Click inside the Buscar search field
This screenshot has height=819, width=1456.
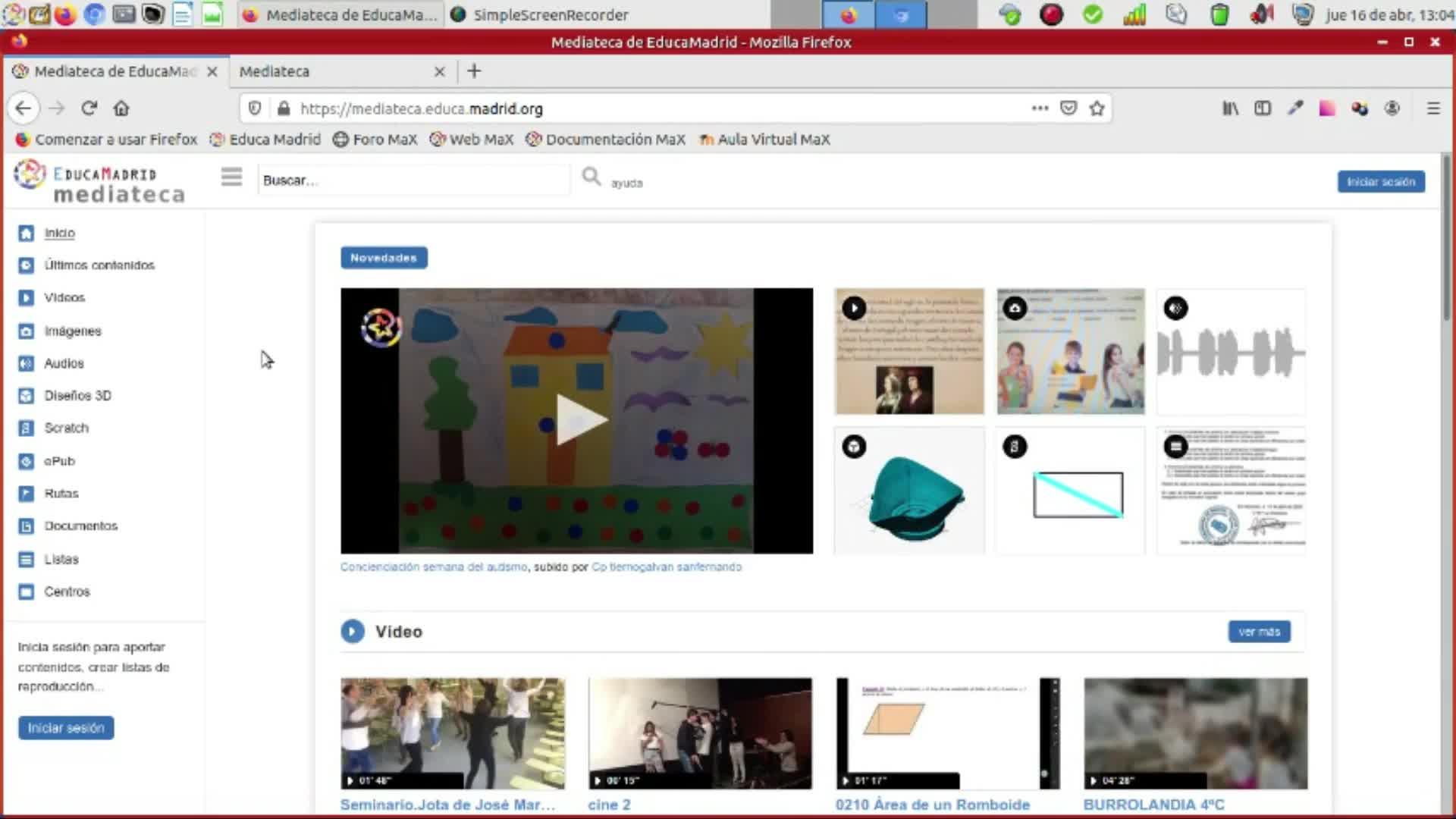coord(413,180)
